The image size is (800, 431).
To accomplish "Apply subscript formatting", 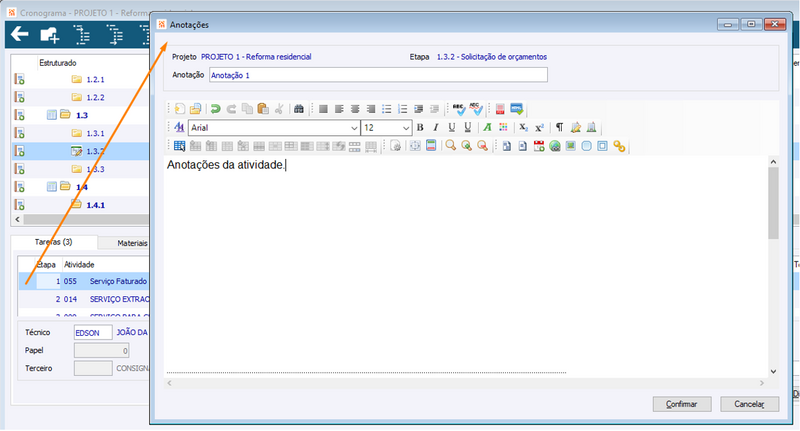I will pyautogui.click(x=523, y=127).
